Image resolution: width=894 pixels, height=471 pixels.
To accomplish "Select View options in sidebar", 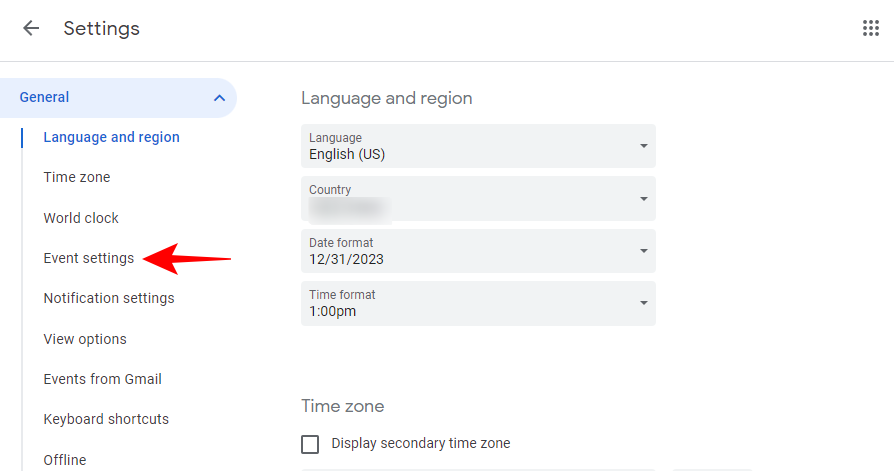I will point(85,339).
